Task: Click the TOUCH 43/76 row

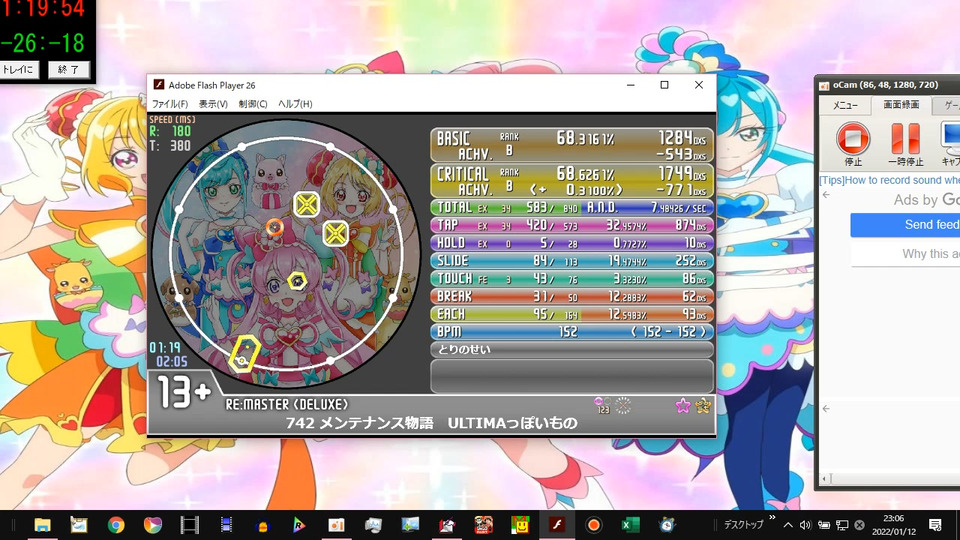Action: (x=572, y=279)
